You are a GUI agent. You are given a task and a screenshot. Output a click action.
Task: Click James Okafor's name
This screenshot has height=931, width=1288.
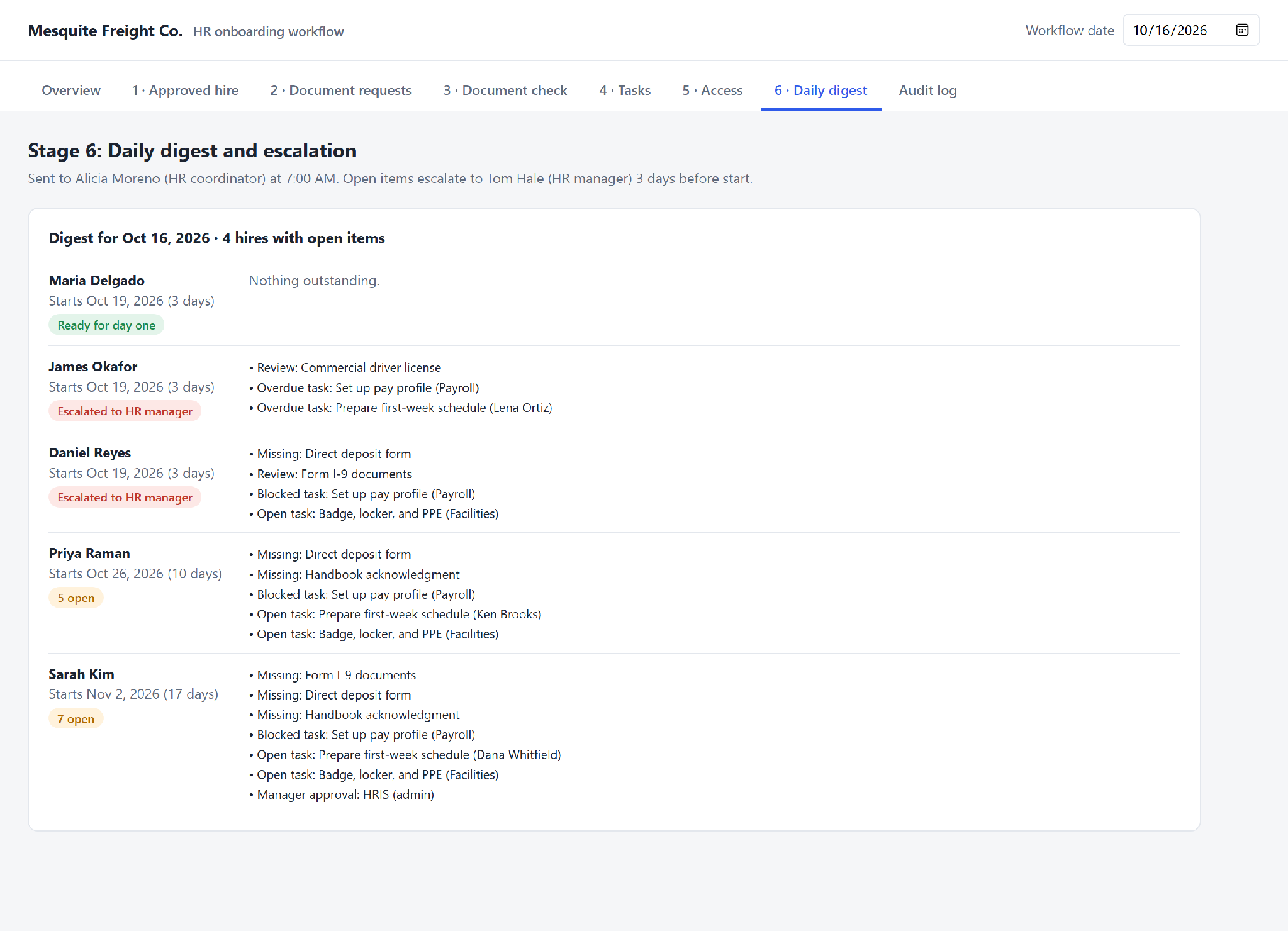click(93, 367)
